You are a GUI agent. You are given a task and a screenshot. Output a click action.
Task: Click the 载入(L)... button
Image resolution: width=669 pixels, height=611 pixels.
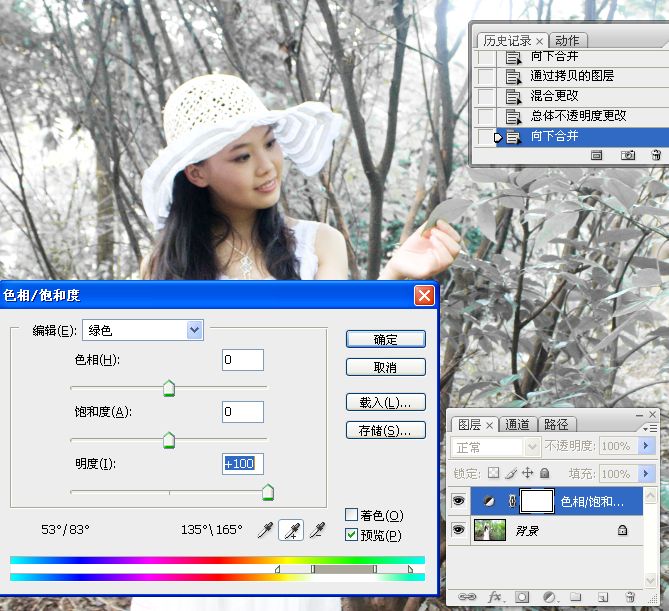coord(386,402)
